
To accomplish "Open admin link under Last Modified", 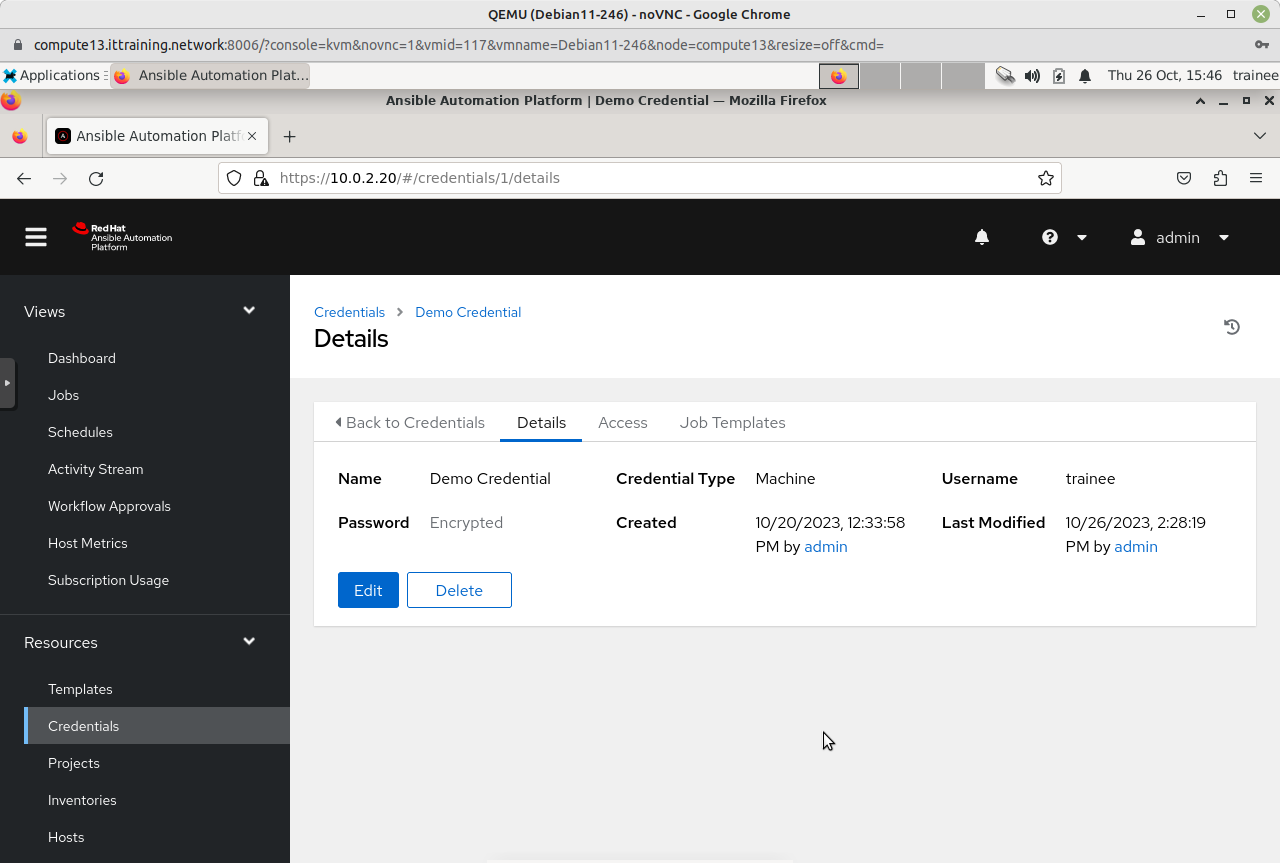I will [1136, 547].
